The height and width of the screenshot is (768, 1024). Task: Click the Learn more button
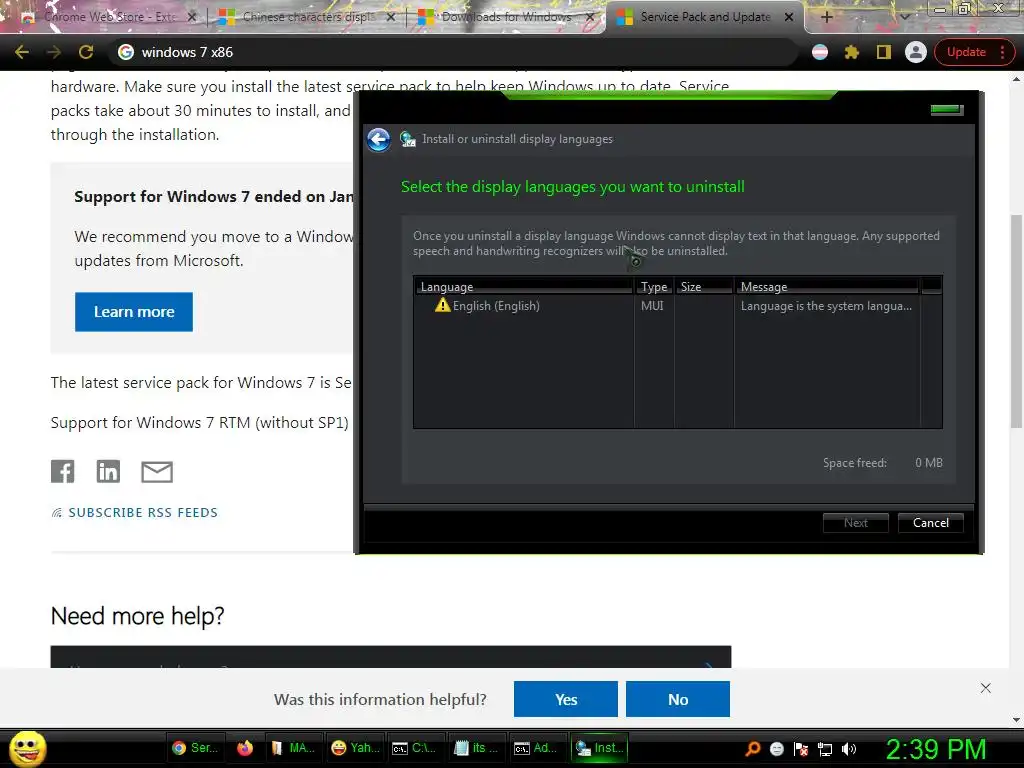click(134, 312)
